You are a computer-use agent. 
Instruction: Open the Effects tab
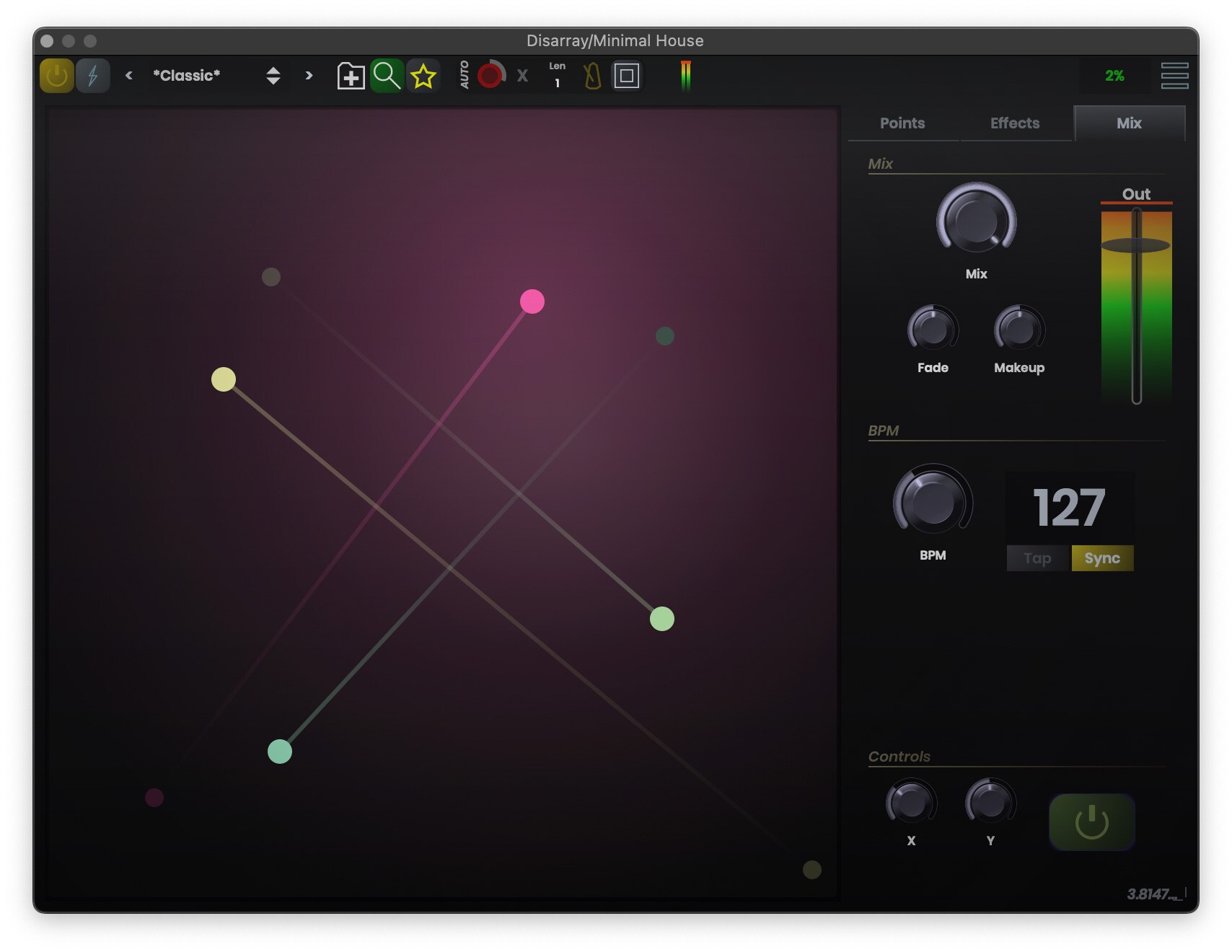coord(1014,123)
